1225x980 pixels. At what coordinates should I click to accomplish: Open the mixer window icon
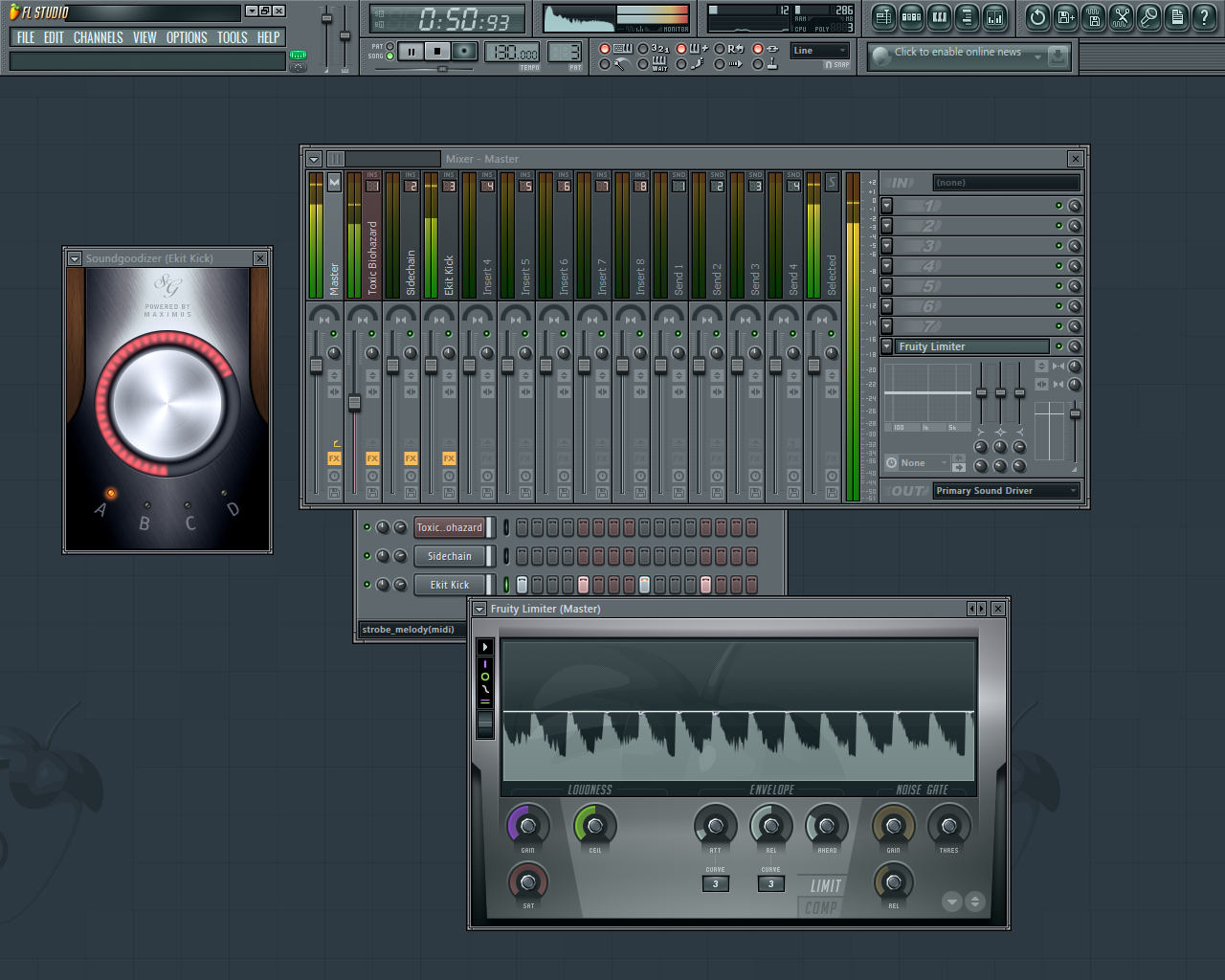point(994,17)
